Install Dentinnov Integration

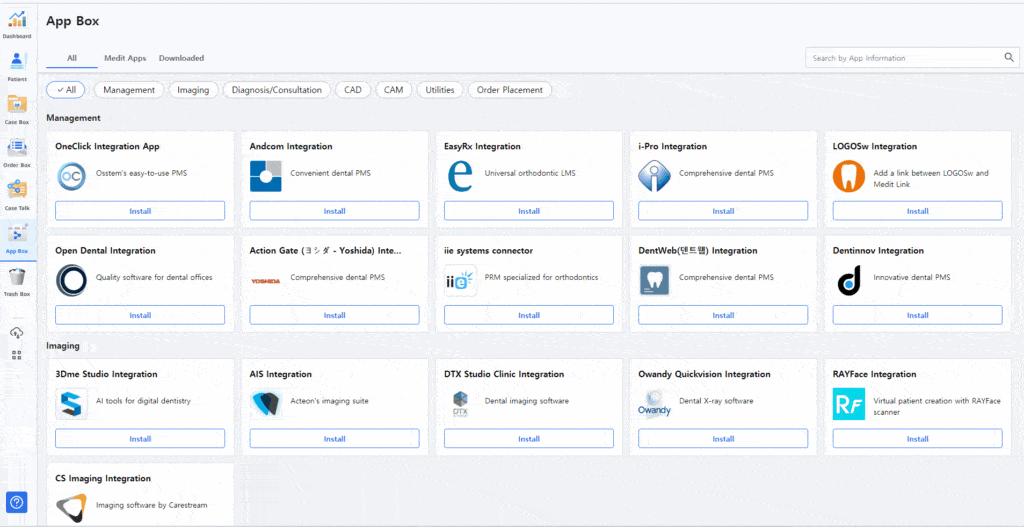tap(918, 315)
